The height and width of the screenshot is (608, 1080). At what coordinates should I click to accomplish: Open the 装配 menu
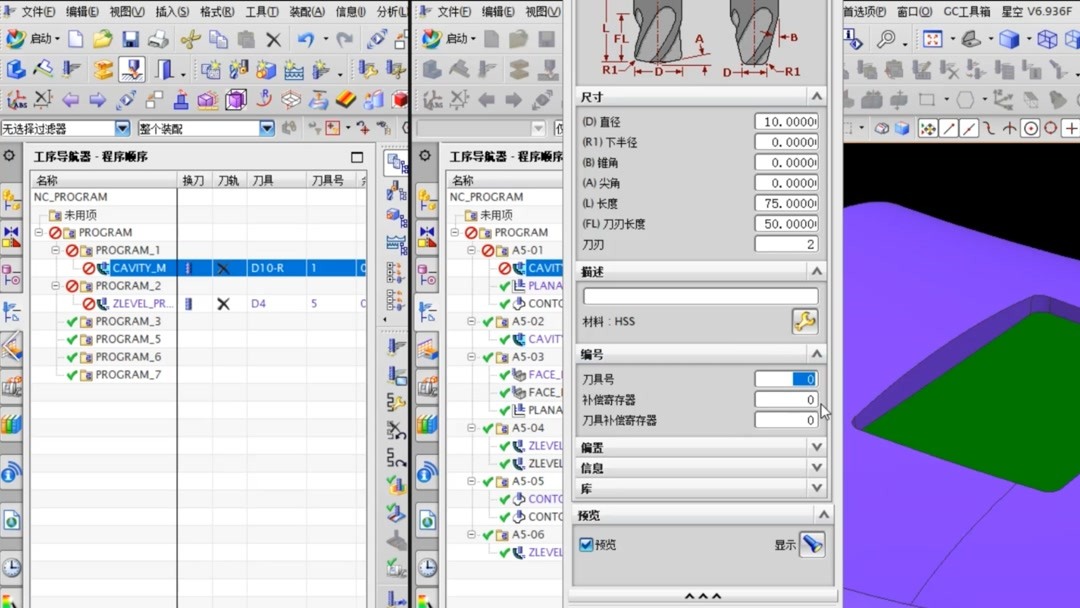point(309,12)
